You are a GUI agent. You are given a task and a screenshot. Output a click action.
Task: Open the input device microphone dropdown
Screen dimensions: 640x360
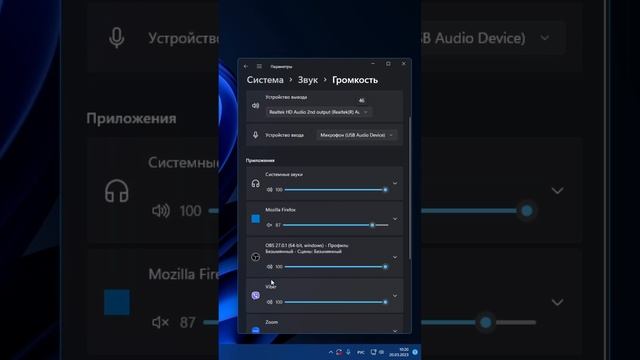(x=356, y=135)
